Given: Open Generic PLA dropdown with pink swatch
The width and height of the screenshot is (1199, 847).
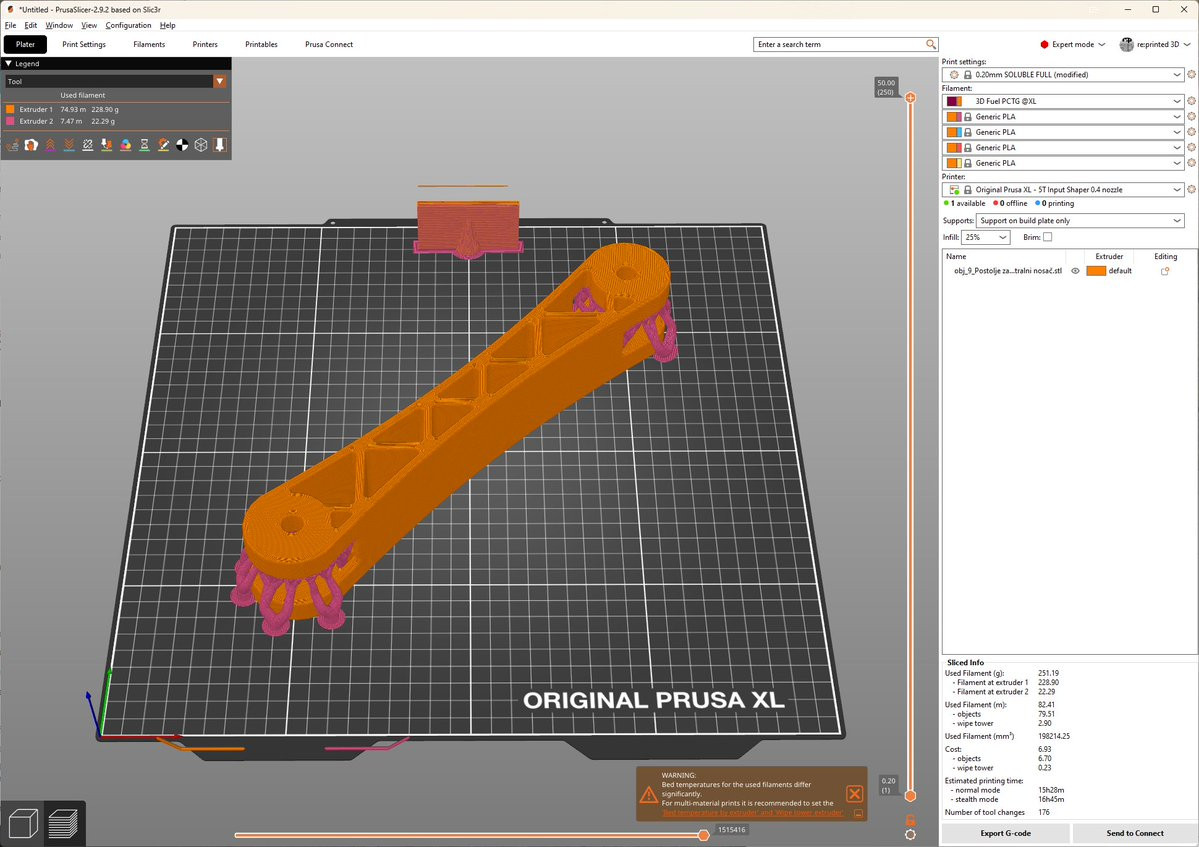Looking at the screenshot, I should point(1064,116).
